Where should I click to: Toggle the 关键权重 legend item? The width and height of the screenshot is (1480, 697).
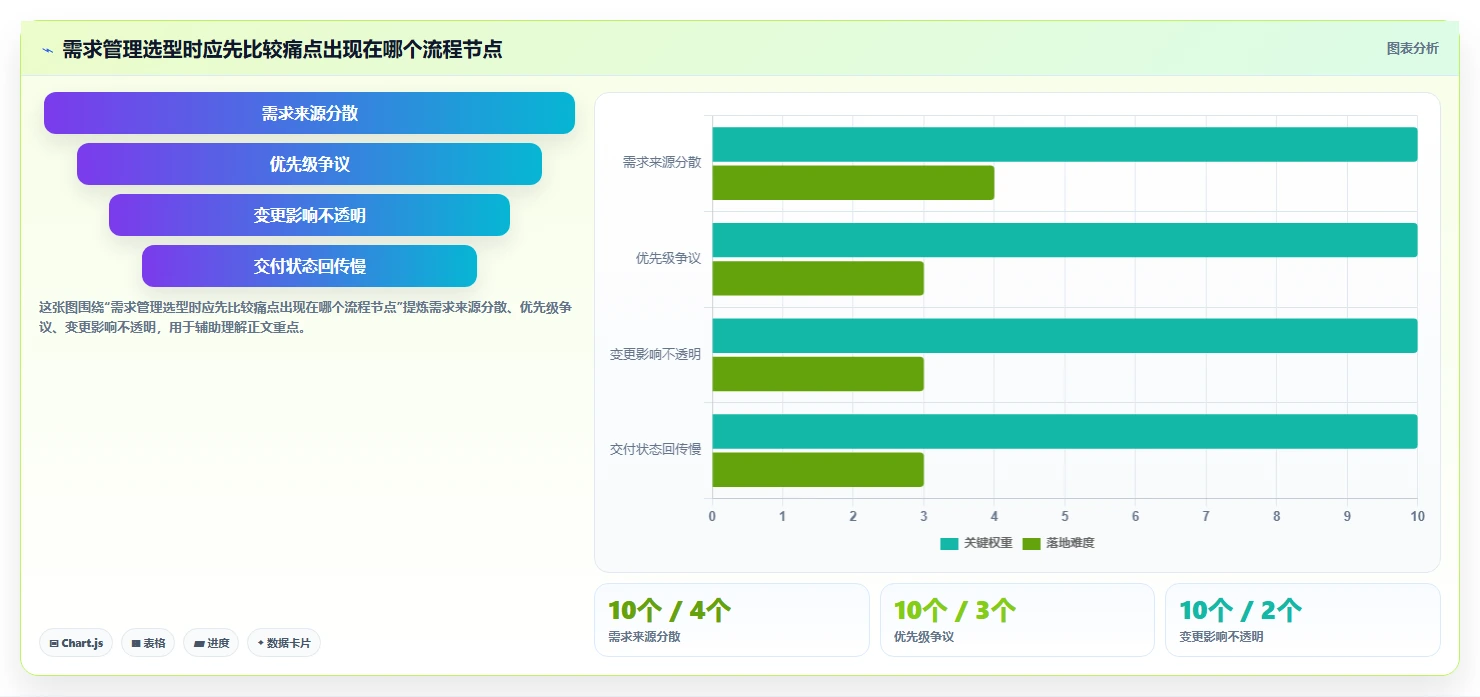[976, 543]
